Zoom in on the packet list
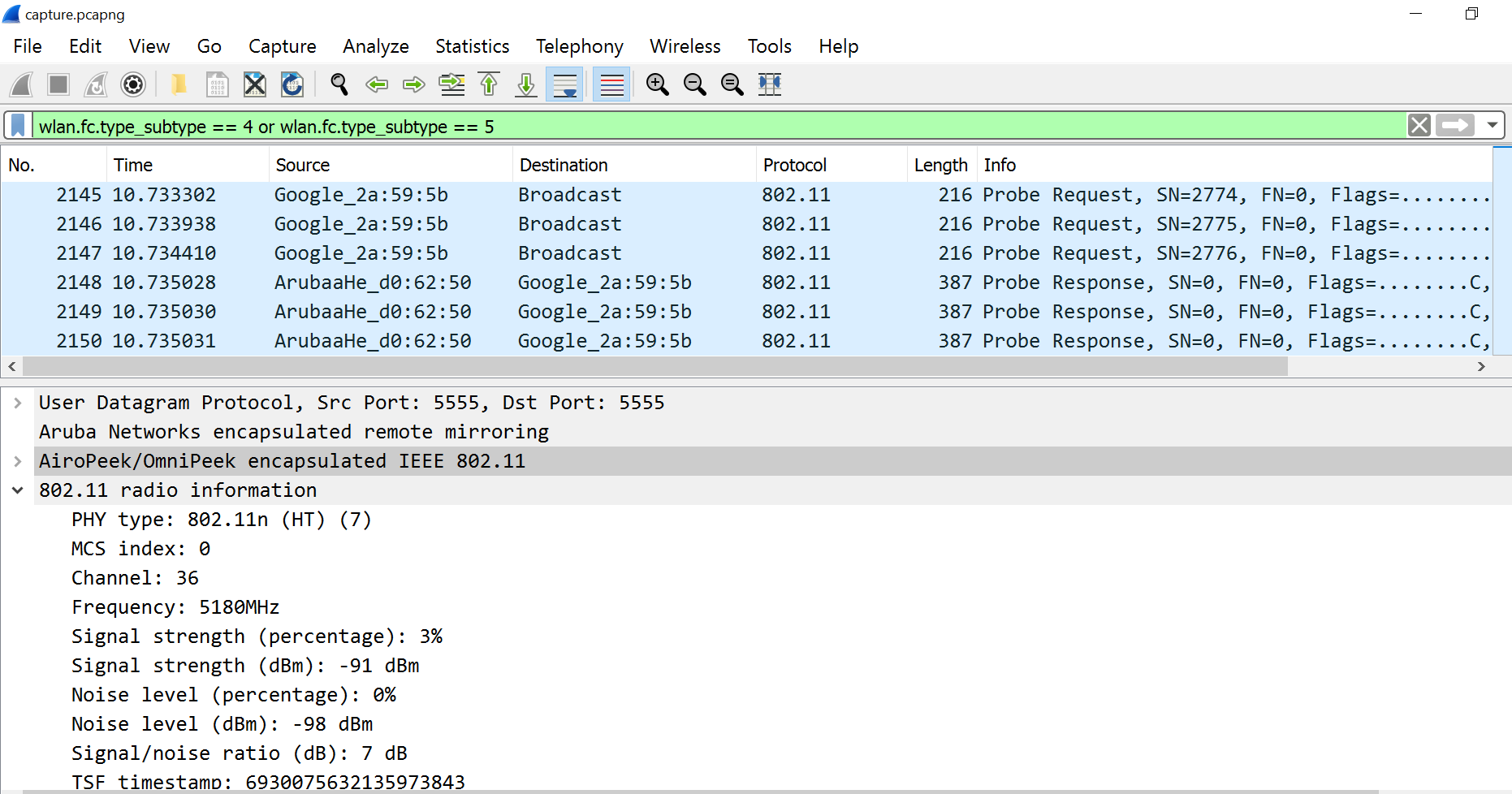The width and height of the screenshot is (1512, 794). [x=658, y=84]
